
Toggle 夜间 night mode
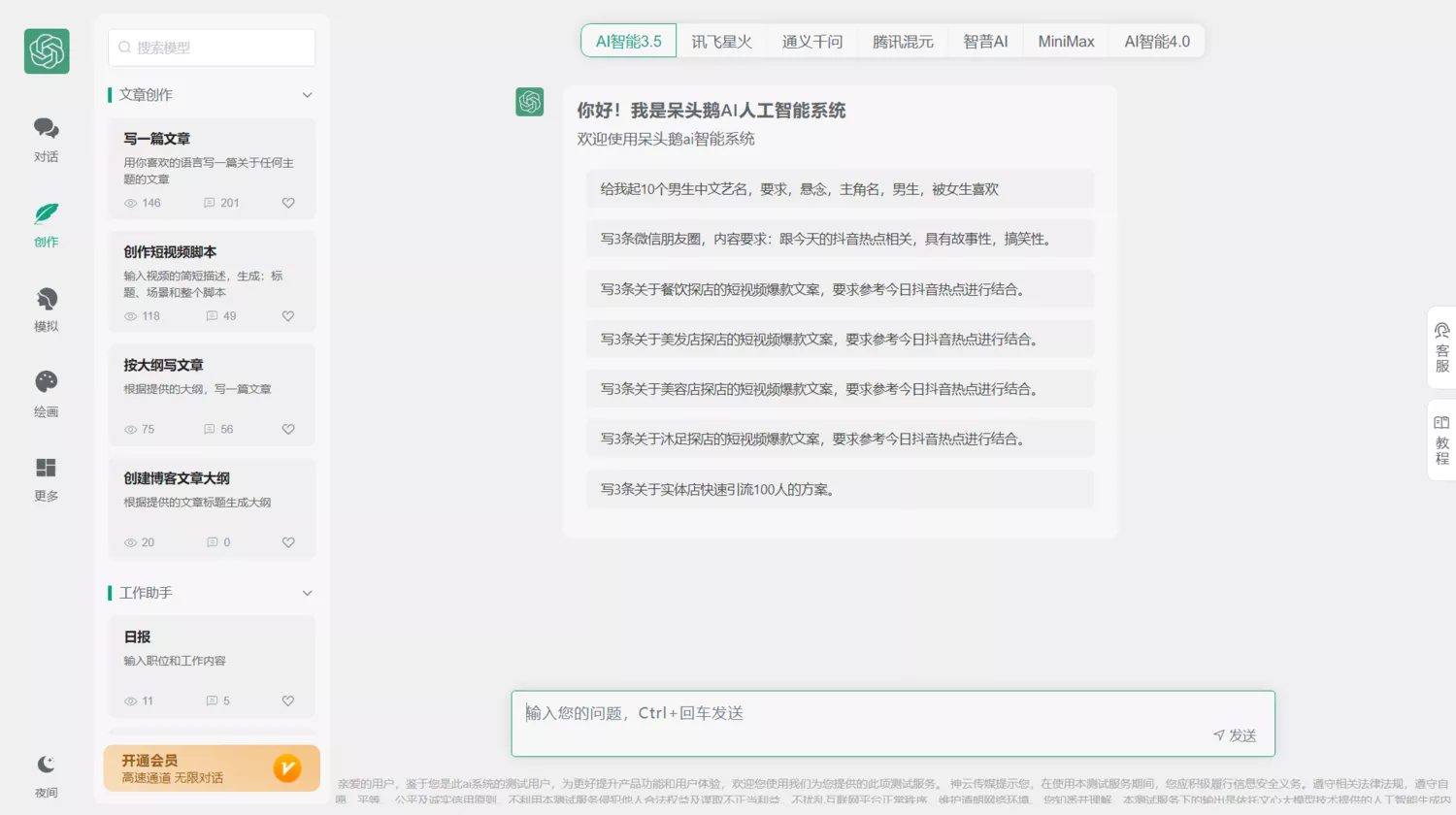pos(46,766)
